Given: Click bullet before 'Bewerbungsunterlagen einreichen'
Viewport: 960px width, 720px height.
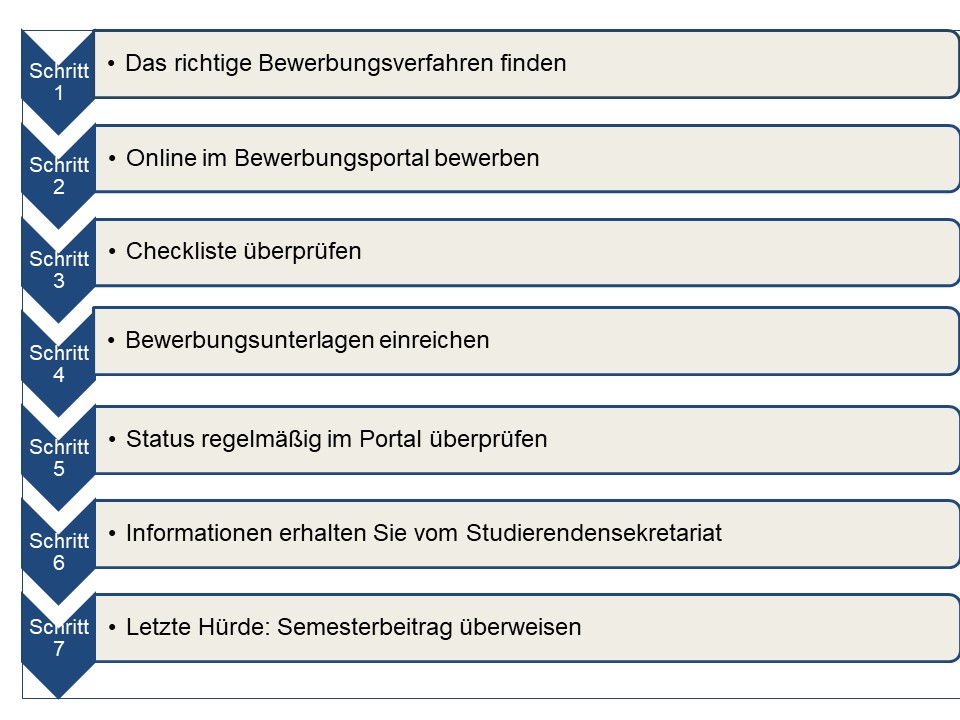Looking at the screenshot, I should coord(111,340).
